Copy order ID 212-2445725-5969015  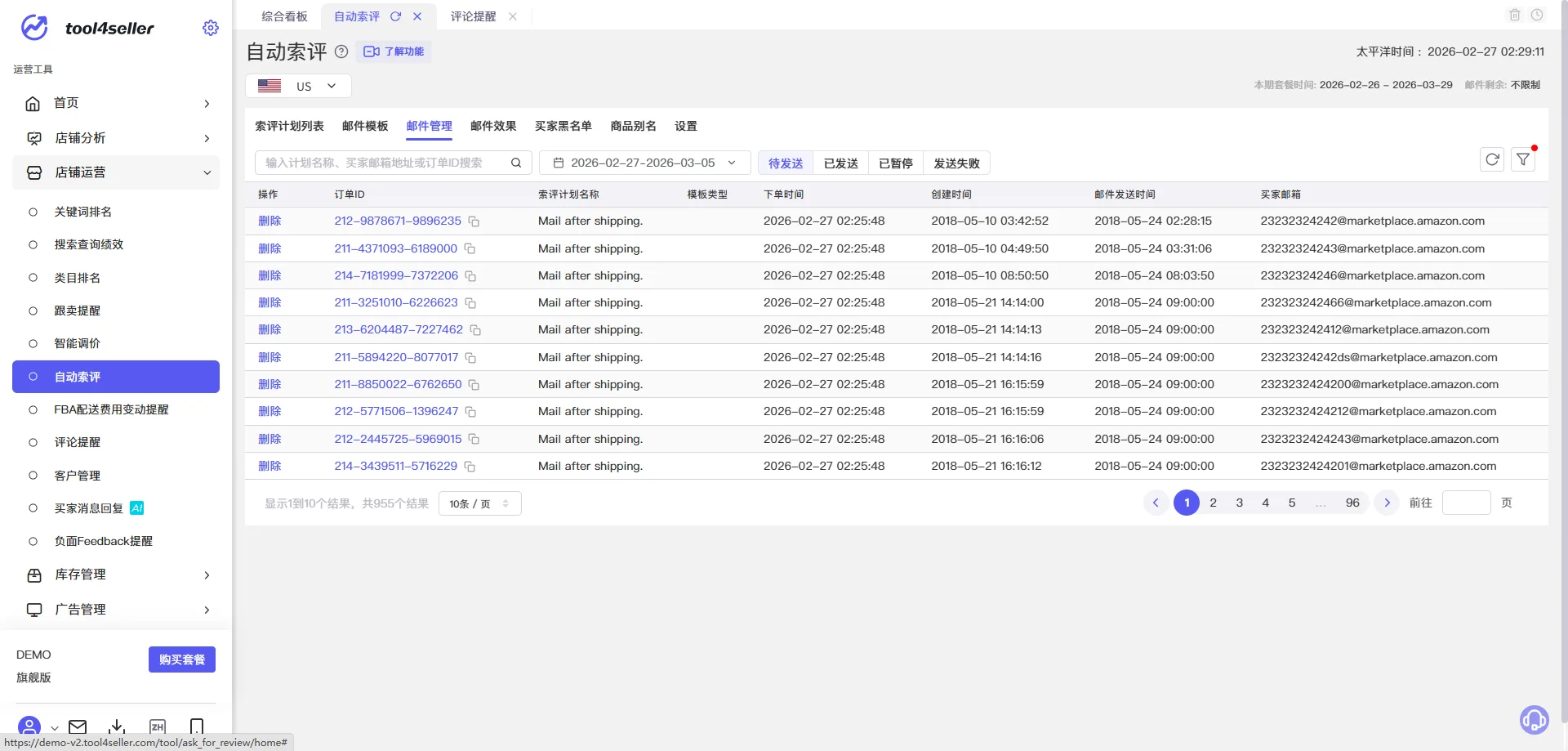click(x=474, y=440)
